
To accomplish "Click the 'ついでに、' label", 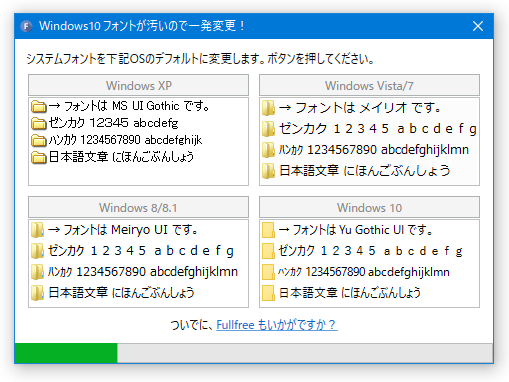I will point(192,324).
